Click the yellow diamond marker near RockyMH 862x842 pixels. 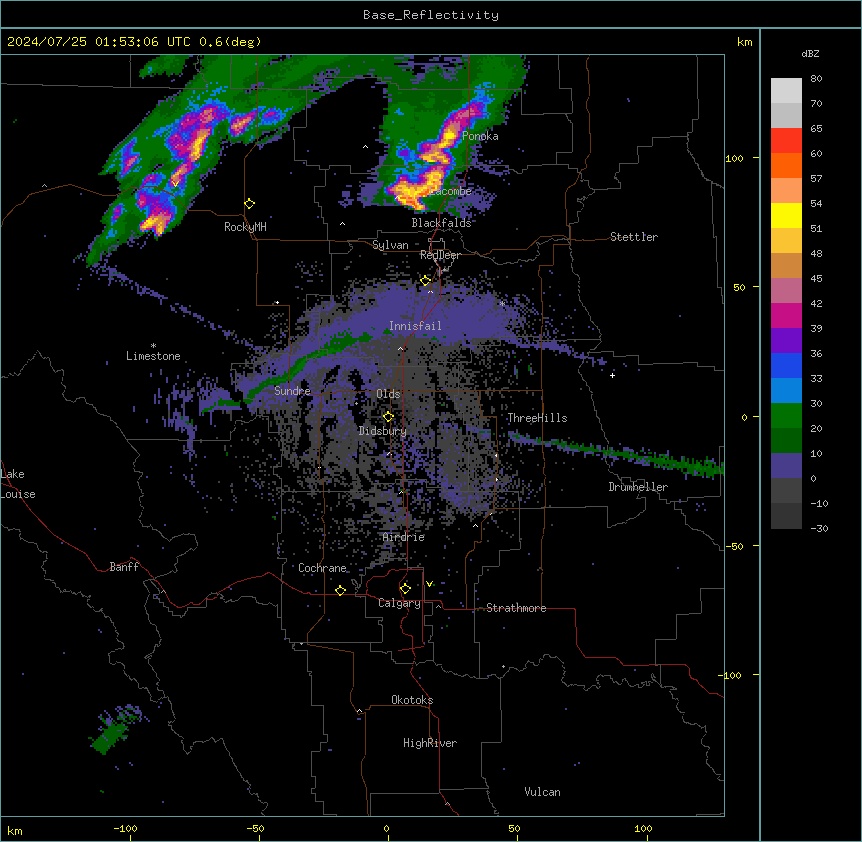click(250, 203)
